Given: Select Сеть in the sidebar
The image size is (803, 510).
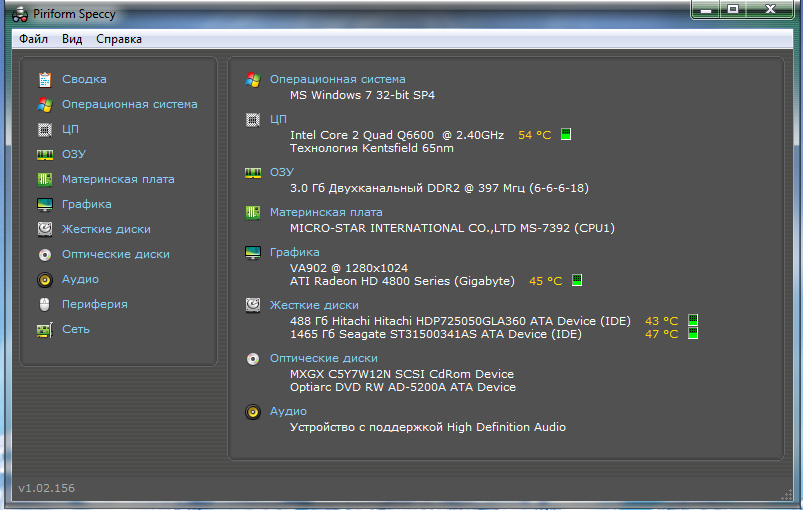Looking at the screenshot, I should tap(76, 330).
